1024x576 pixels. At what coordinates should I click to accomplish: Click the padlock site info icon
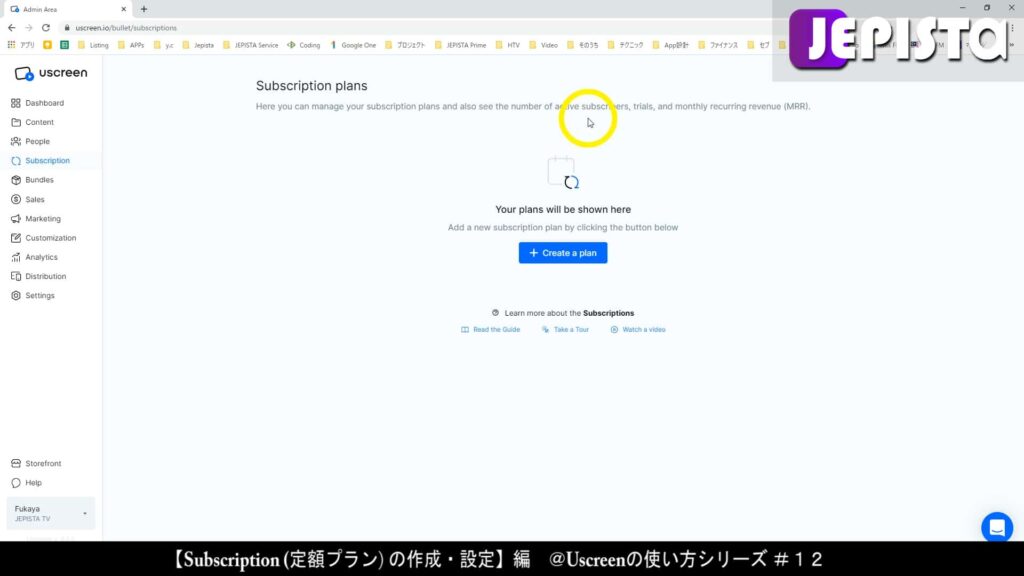pos(67,28)
